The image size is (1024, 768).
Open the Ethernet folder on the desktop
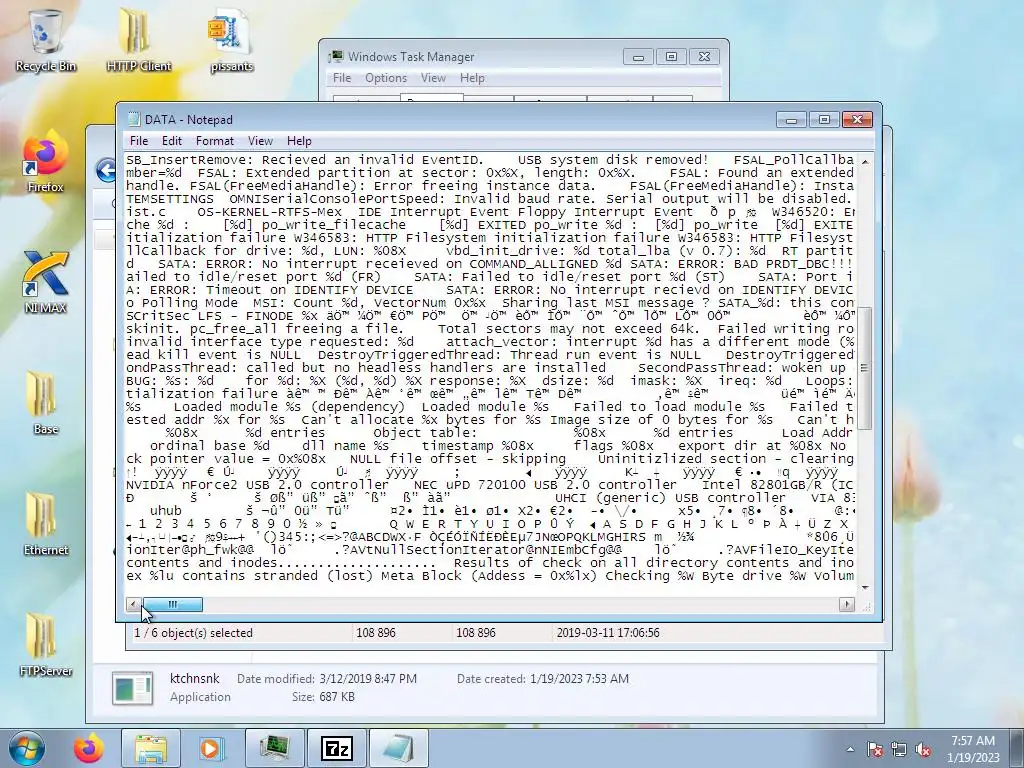[x=46, y=524]
